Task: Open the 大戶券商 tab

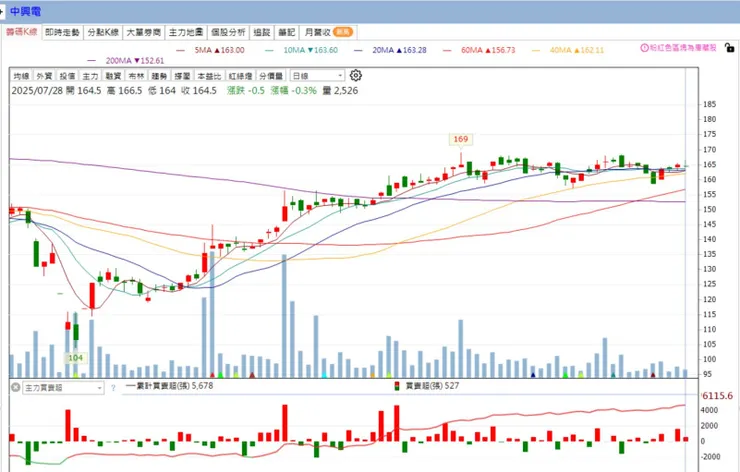Action: click(x=143, y=32)
